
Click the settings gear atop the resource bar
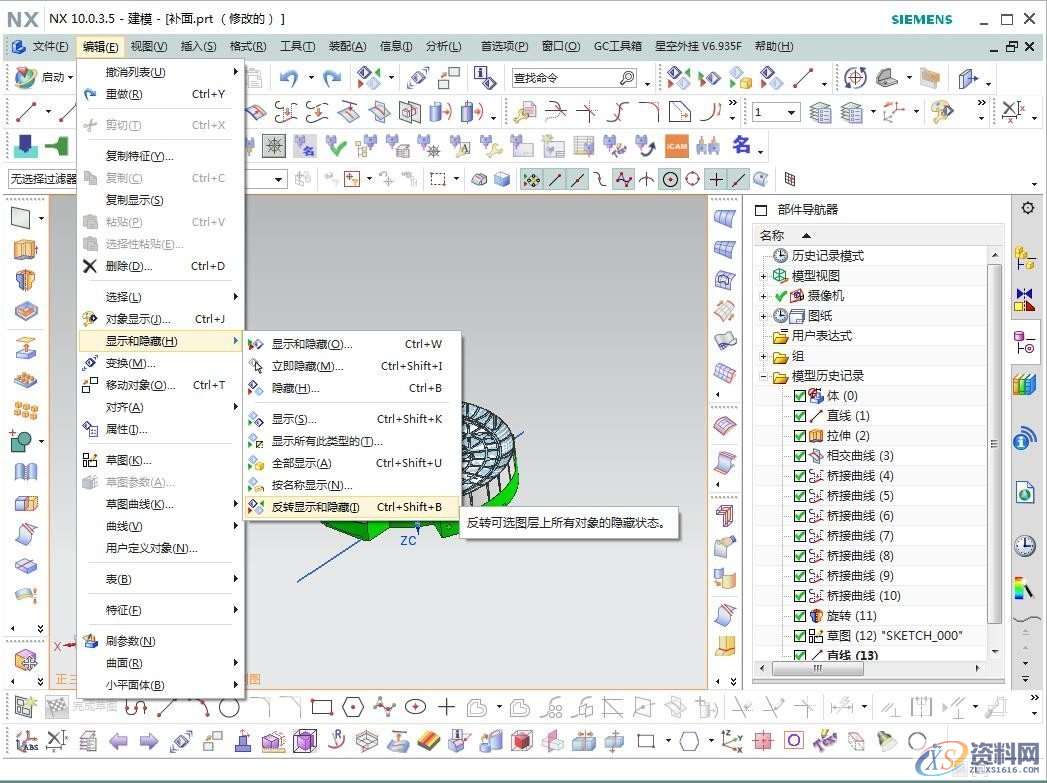(x=1027, y=209)
